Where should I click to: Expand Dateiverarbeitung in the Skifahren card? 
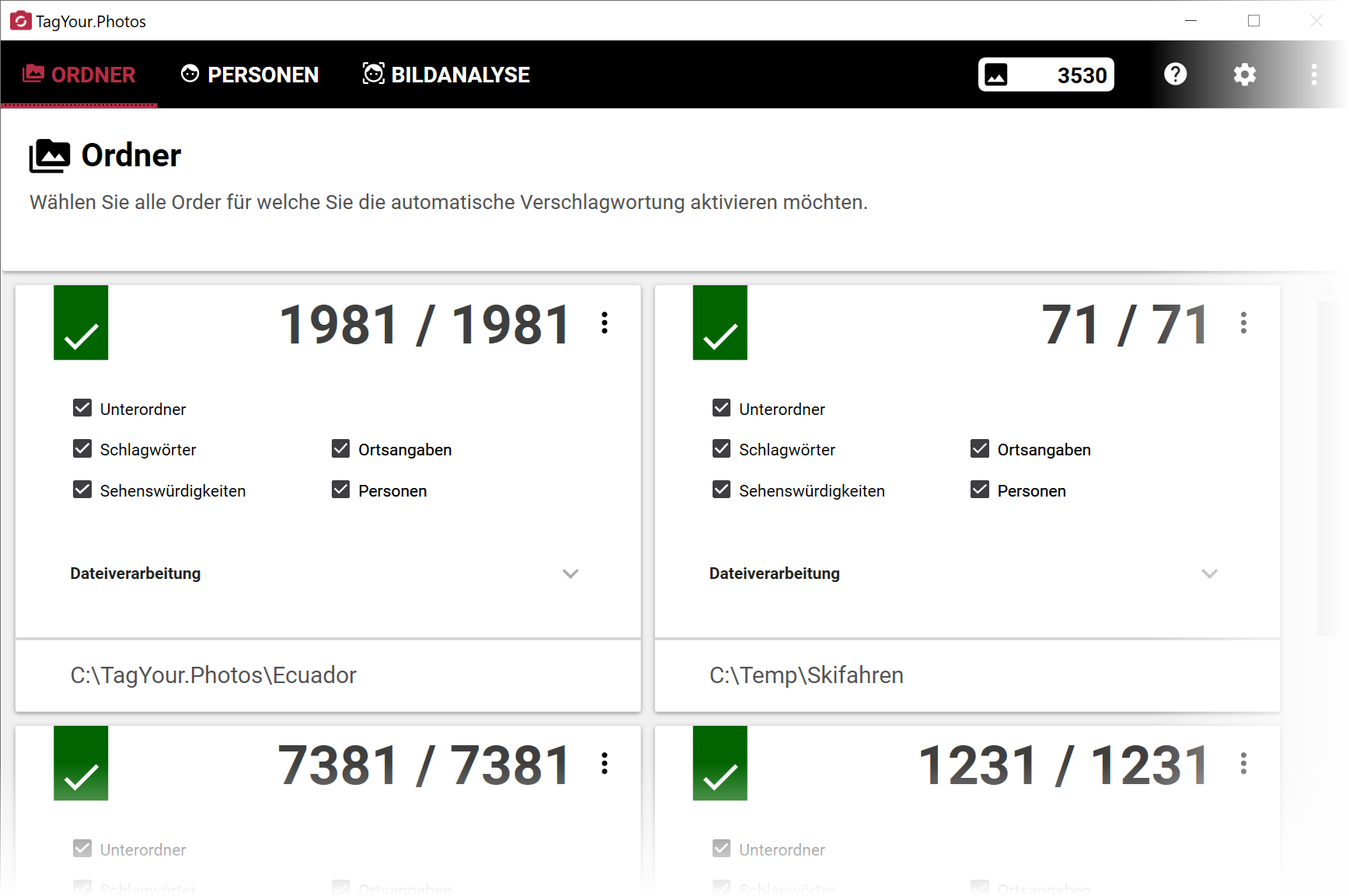coord(1209,574)
